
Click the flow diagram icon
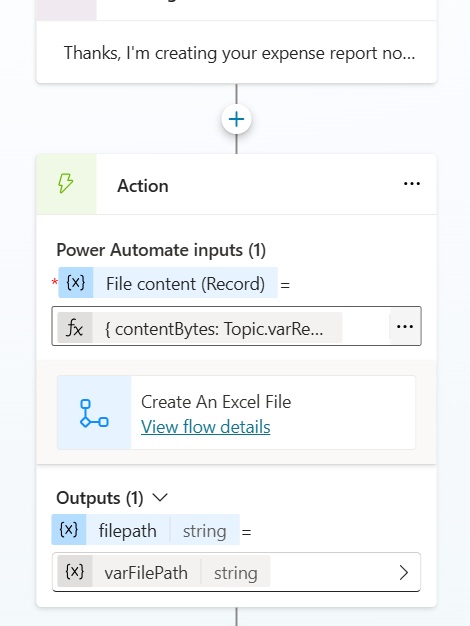click(94, 413)
